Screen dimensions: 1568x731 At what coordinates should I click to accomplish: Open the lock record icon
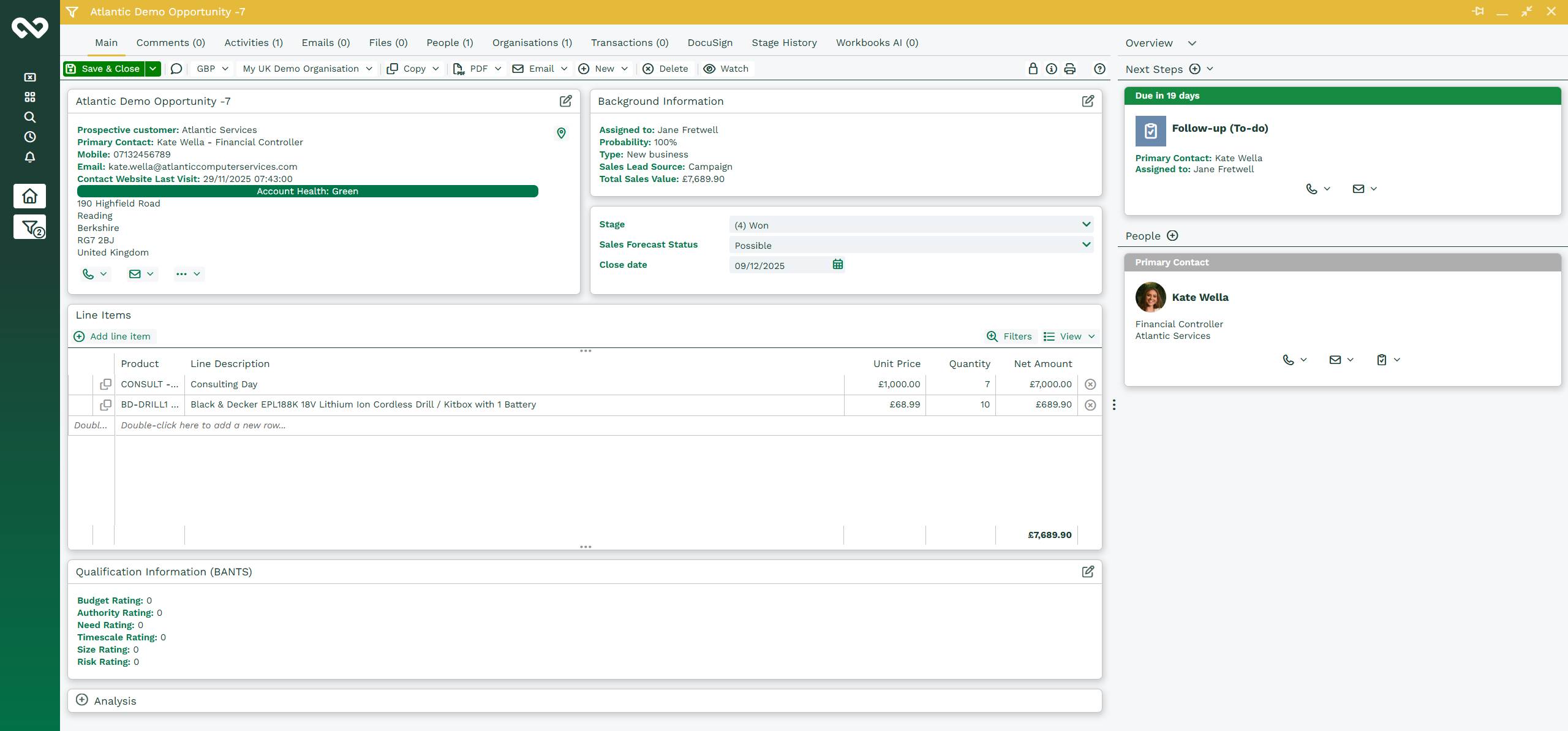pyautogui.click(x=1033, y=69)
